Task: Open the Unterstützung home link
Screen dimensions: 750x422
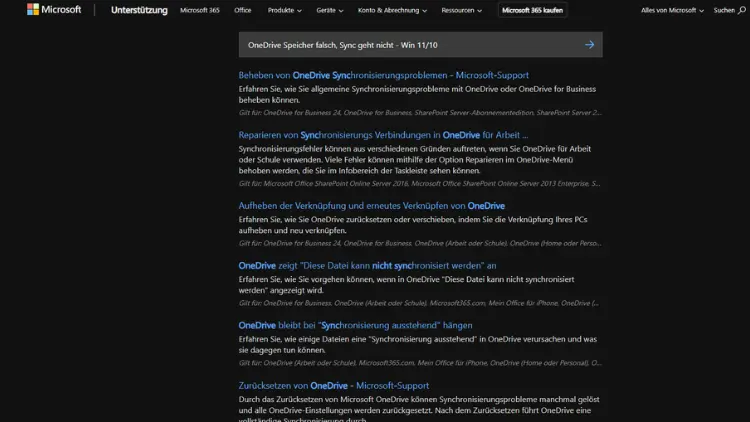Action: point(139,10)
